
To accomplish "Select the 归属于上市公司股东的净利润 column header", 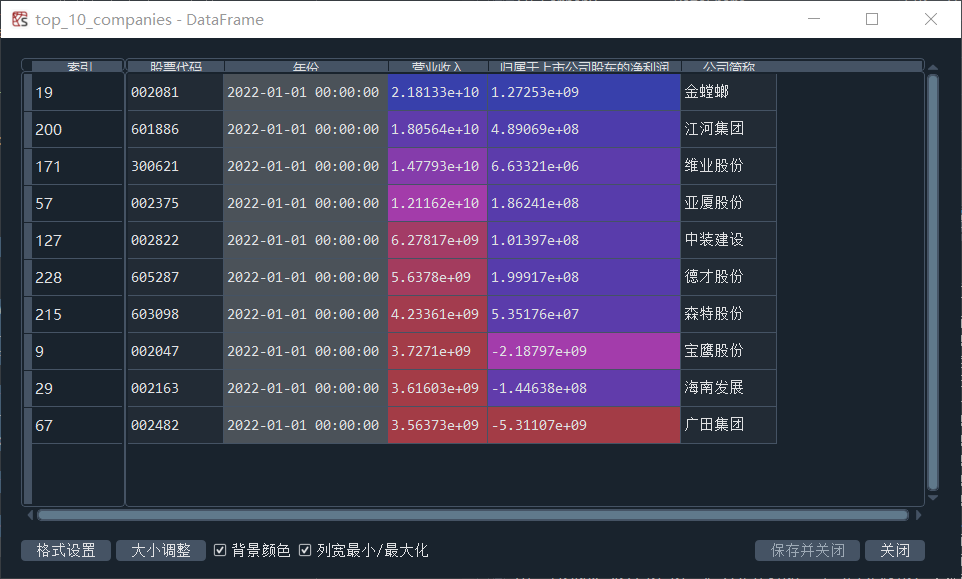I will pyautogui.click(x=584, y=66).
